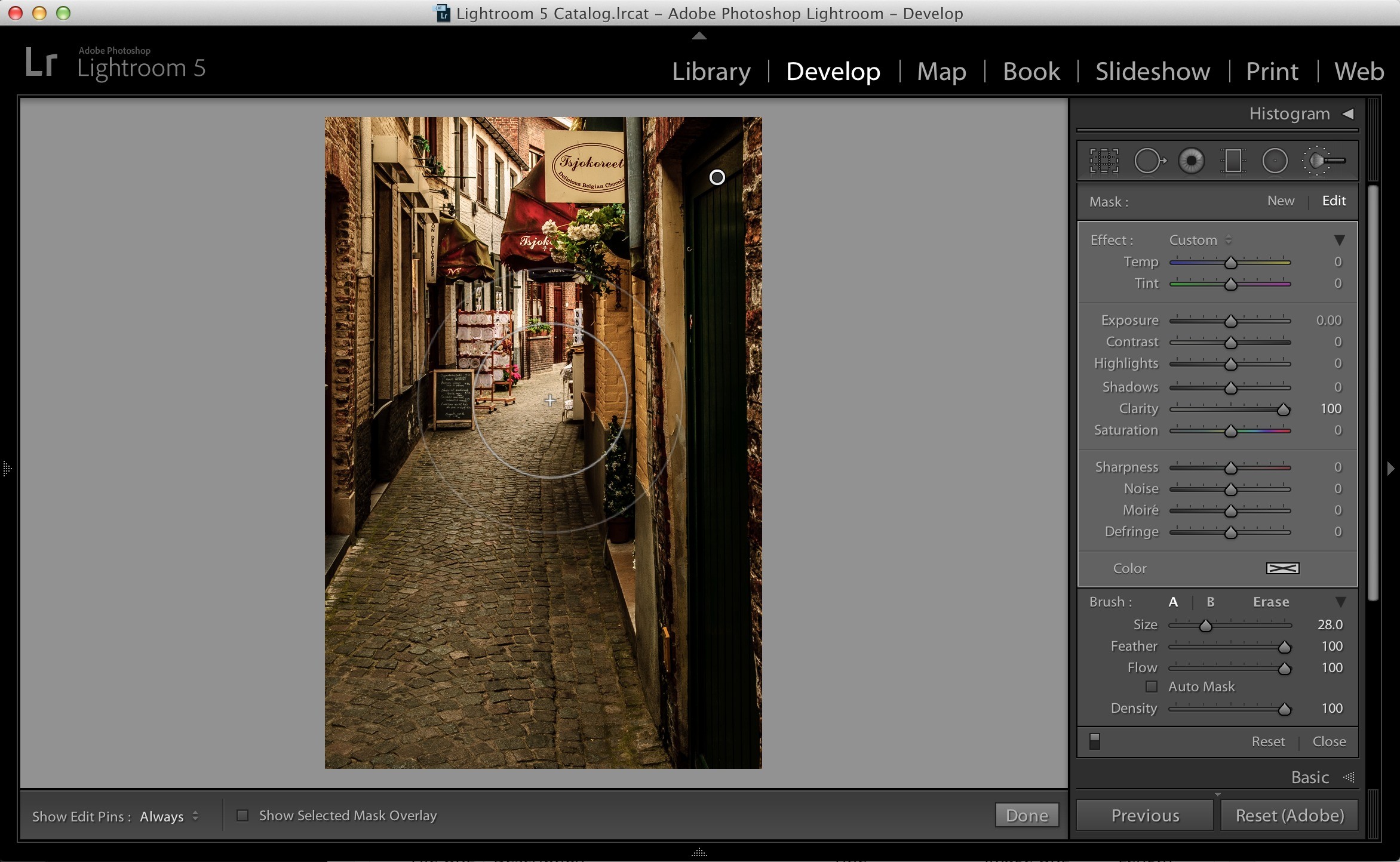Create a New mask
Image resolution: width=1400 pixels, height=862 pixels.
click(x=1281, y=201)
